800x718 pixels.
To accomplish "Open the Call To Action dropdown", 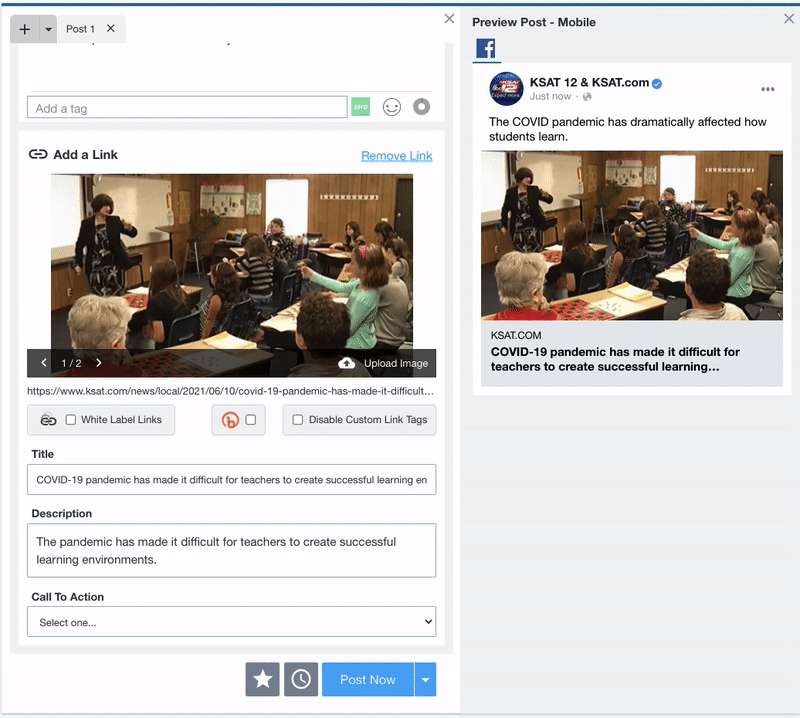I will pos(232,622).
